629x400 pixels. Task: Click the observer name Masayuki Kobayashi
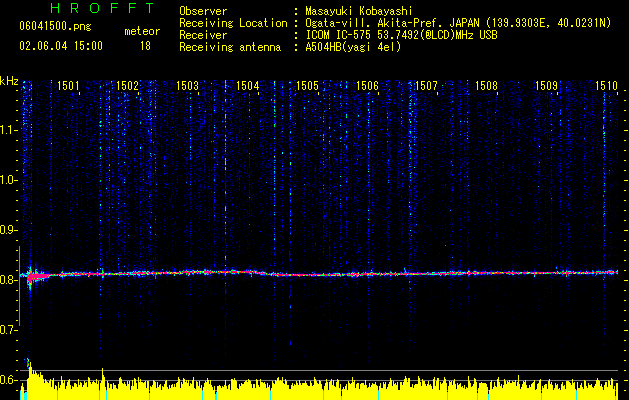358,11
